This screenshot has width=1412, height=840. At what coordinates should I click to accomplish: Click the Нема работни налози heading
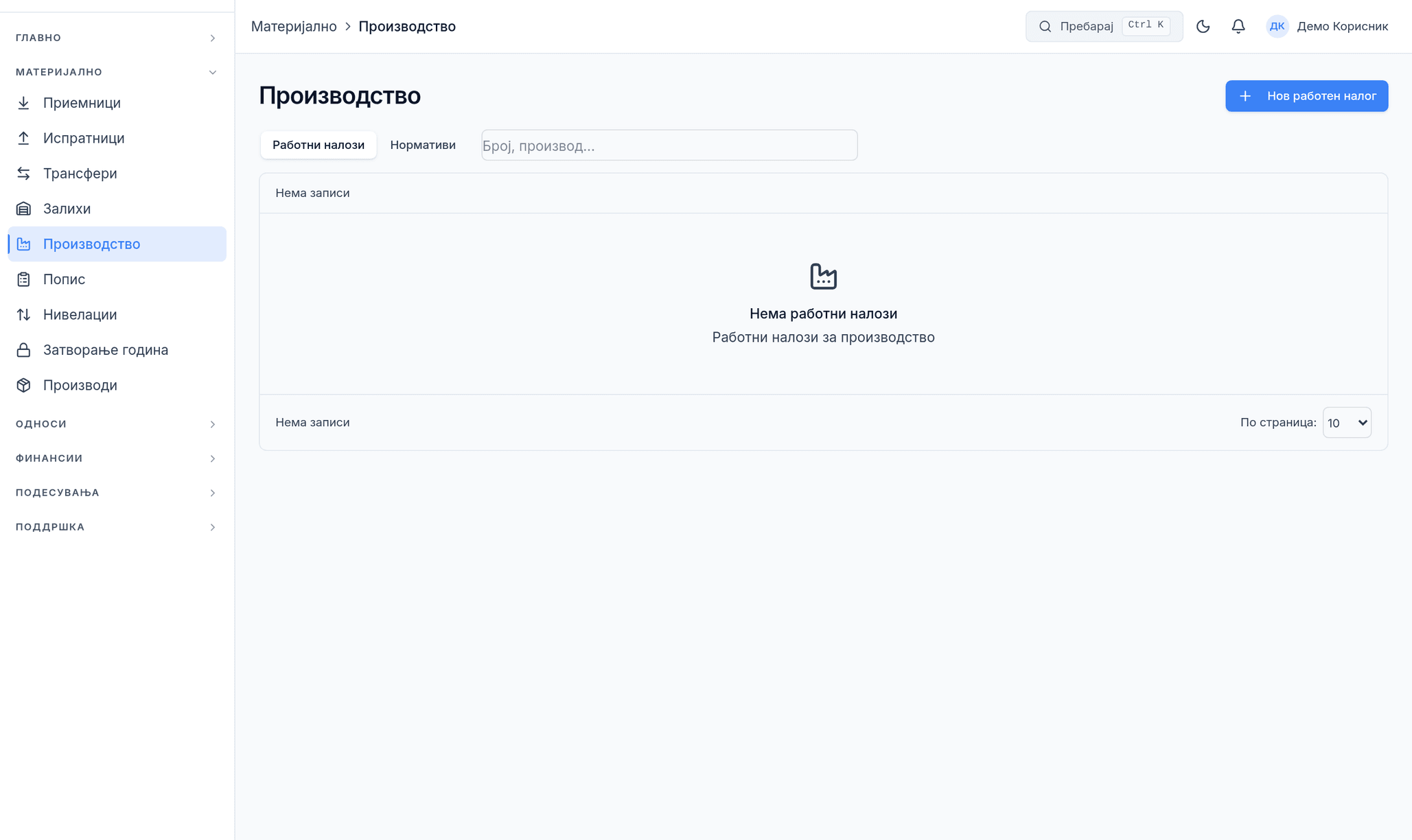point(823,314)
